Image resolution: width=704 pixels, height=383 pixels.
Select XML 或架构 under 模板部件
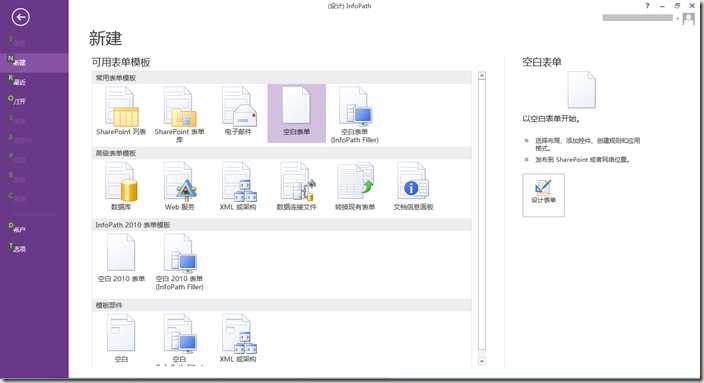click(x=238, y=339)
